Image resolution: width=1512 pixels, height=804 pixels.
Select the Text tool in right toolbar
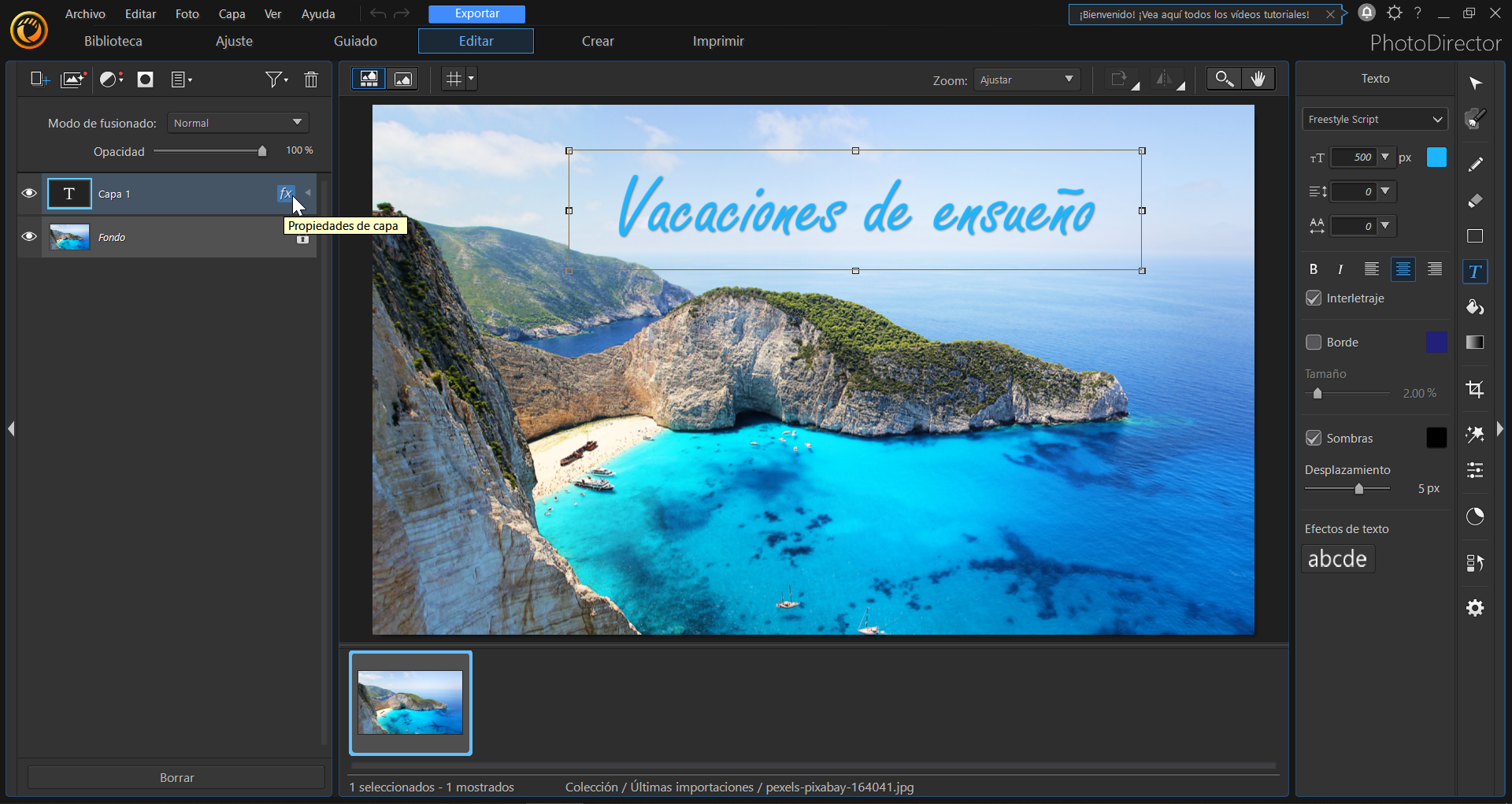pyautogui.click(x=1475, y=272)
